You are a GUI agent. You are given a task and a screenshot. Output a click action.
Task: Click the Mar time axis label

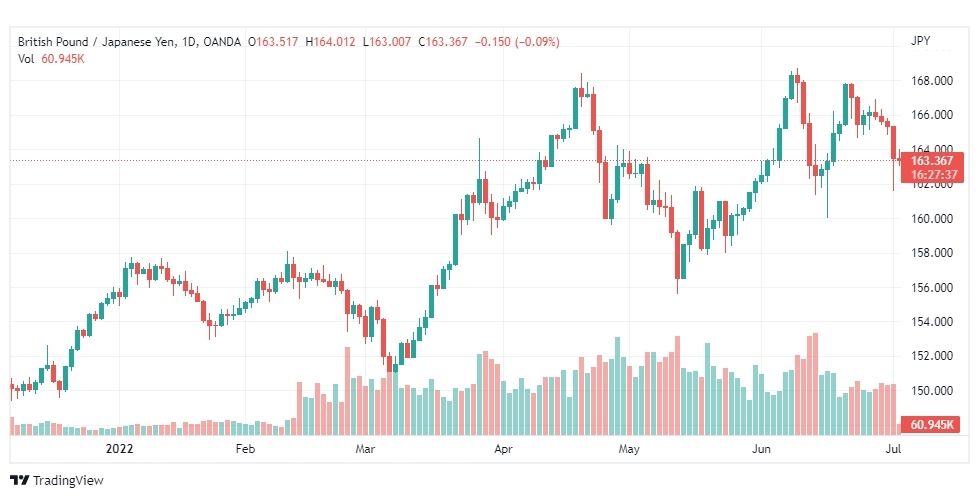point(366,449)
